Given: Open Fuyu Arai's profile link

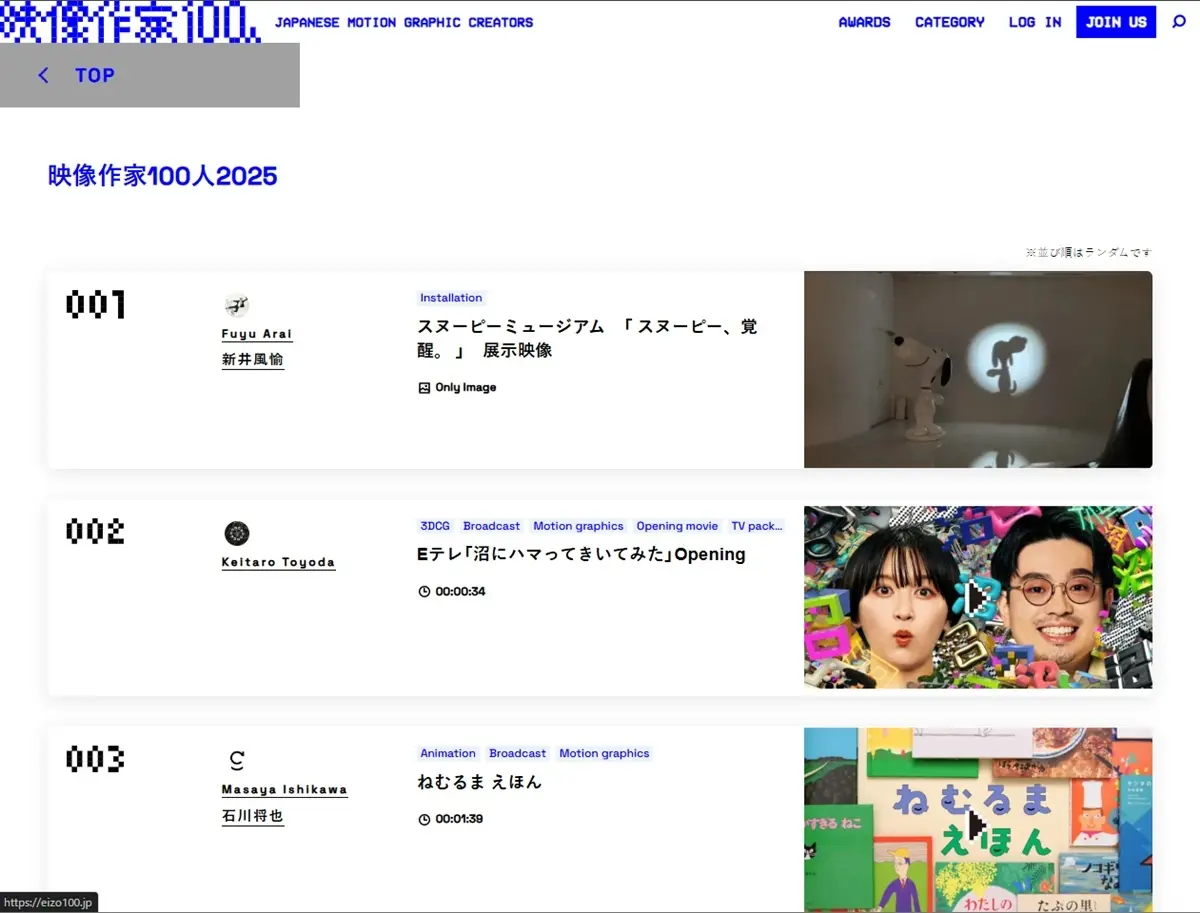Looking at the screenshot, I should [256, 333].
